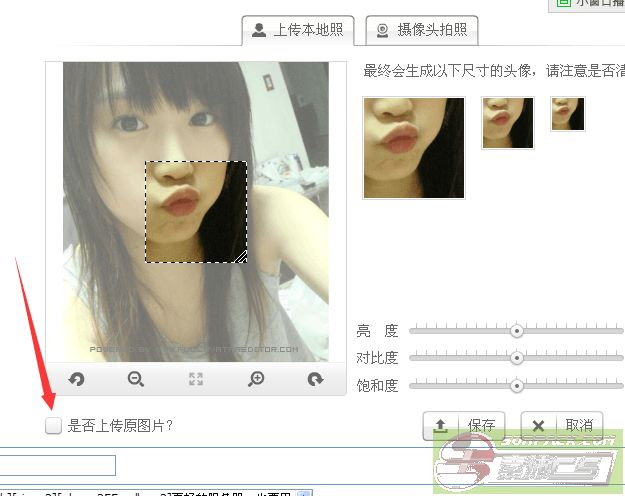The height and width of the screenshot is (496, 625).
Task: Rotate the photo counterclockwise
Action: pyautogui.click(x=75, y=379)
